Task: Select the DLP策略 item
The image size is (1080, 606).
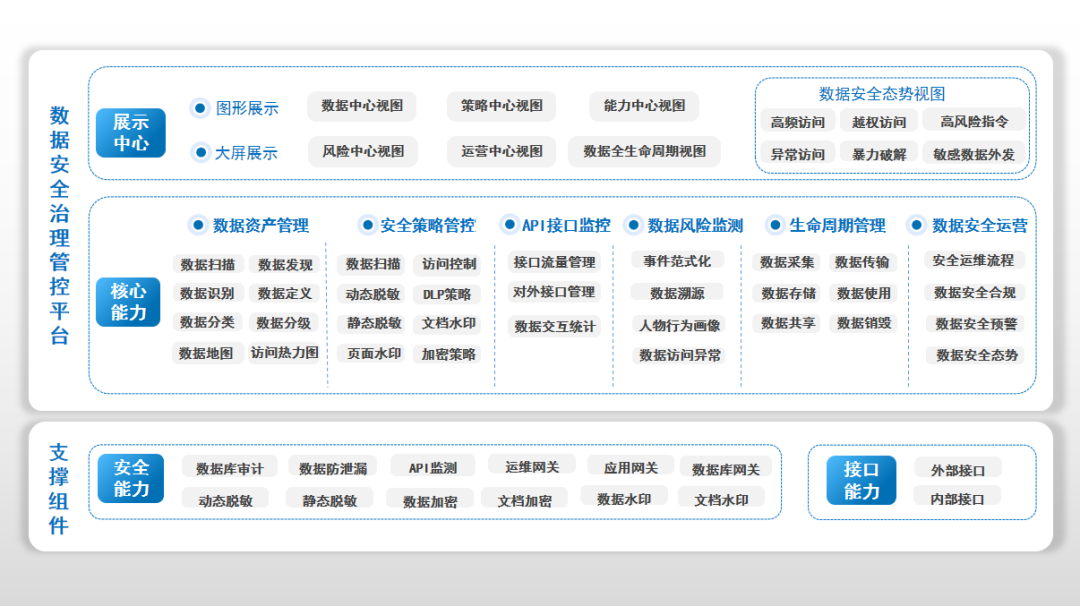Action: (447, 295)
